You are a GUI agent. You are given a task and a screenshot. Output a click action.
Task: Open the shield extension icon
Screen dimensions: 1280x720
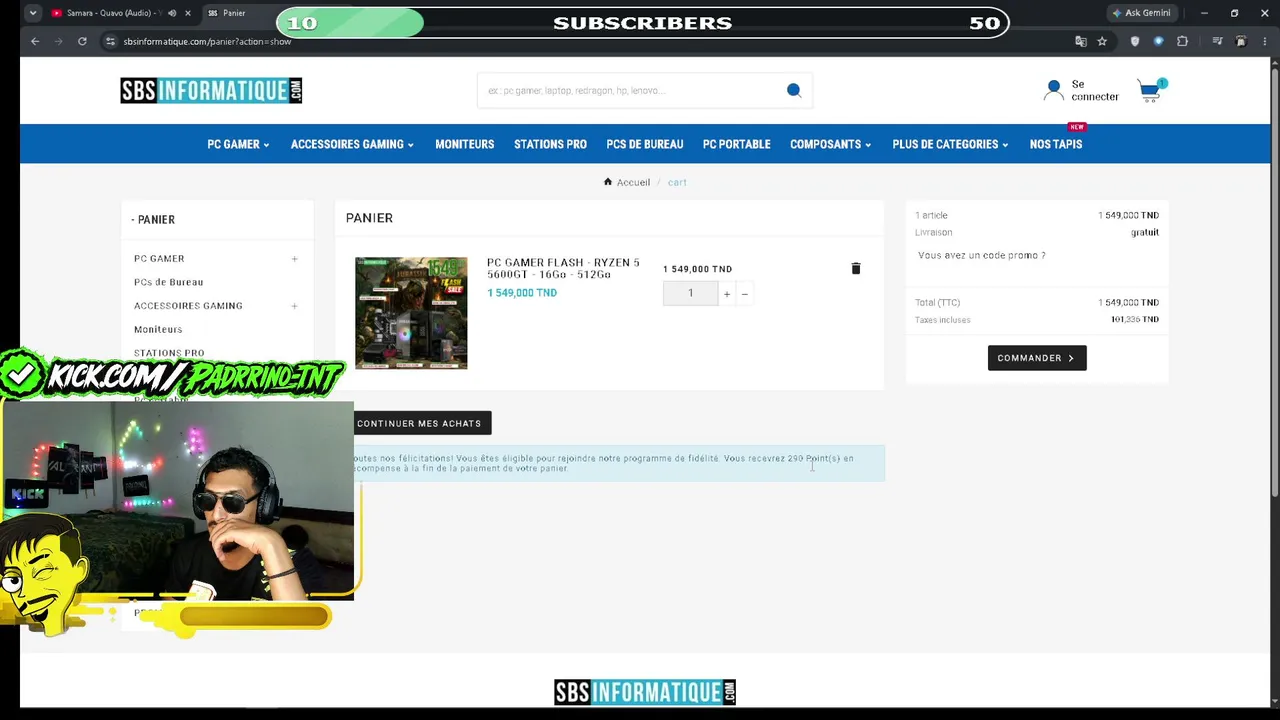coord(1135,41)
